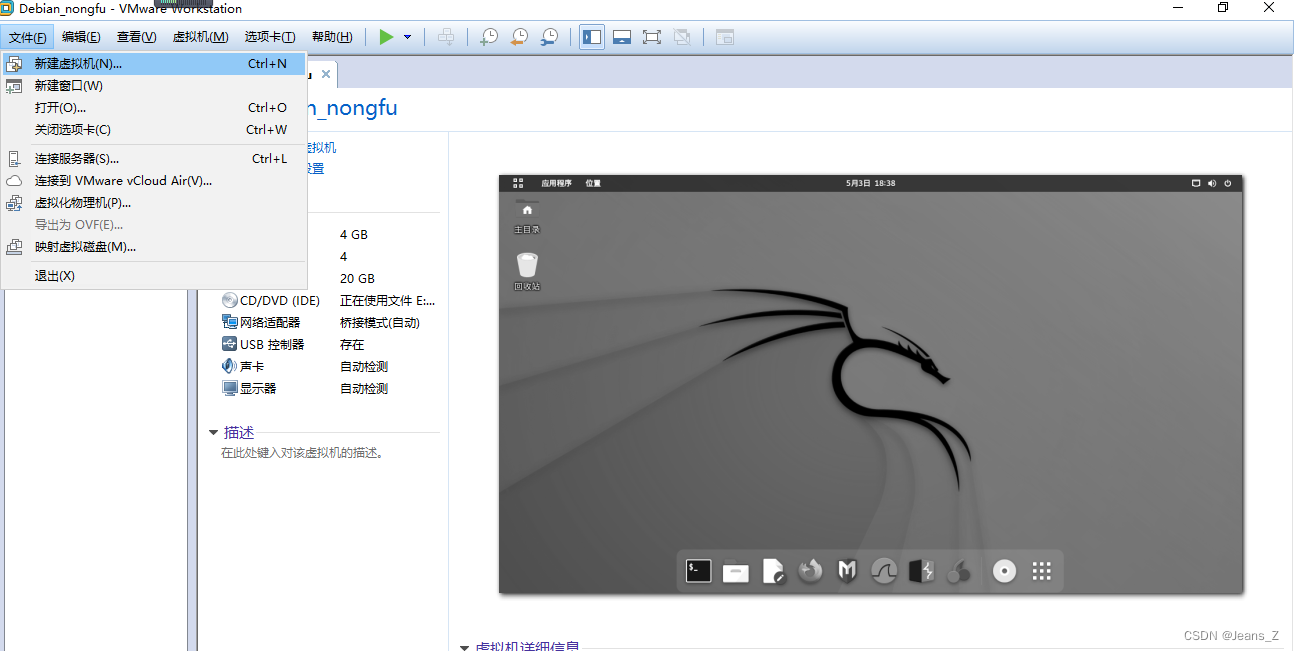Open the 虚拟机 menu
Image resolution: width=1294 pixels, height=651 pixels.
pyautogui.click(x=200, y=36)
